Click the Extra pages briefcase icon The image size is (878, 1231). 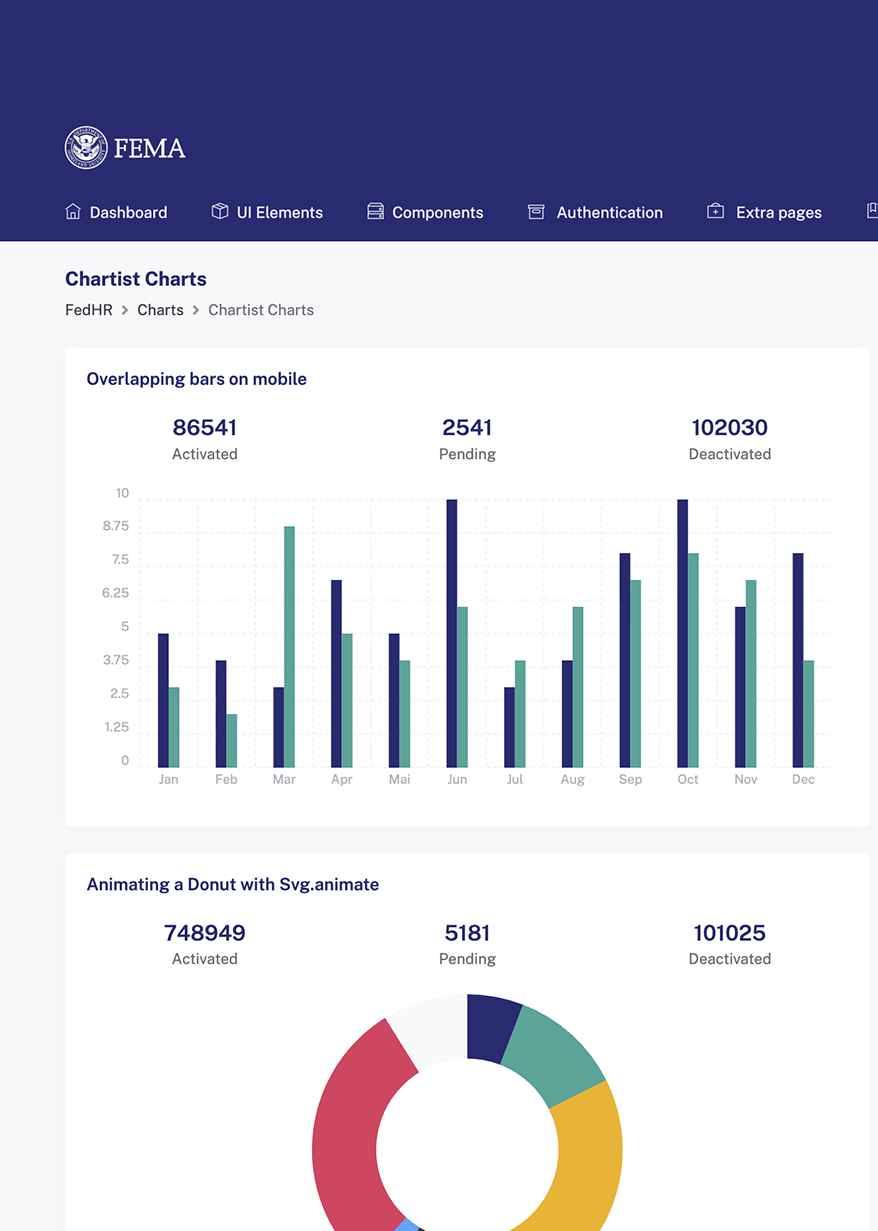(715, 211)
